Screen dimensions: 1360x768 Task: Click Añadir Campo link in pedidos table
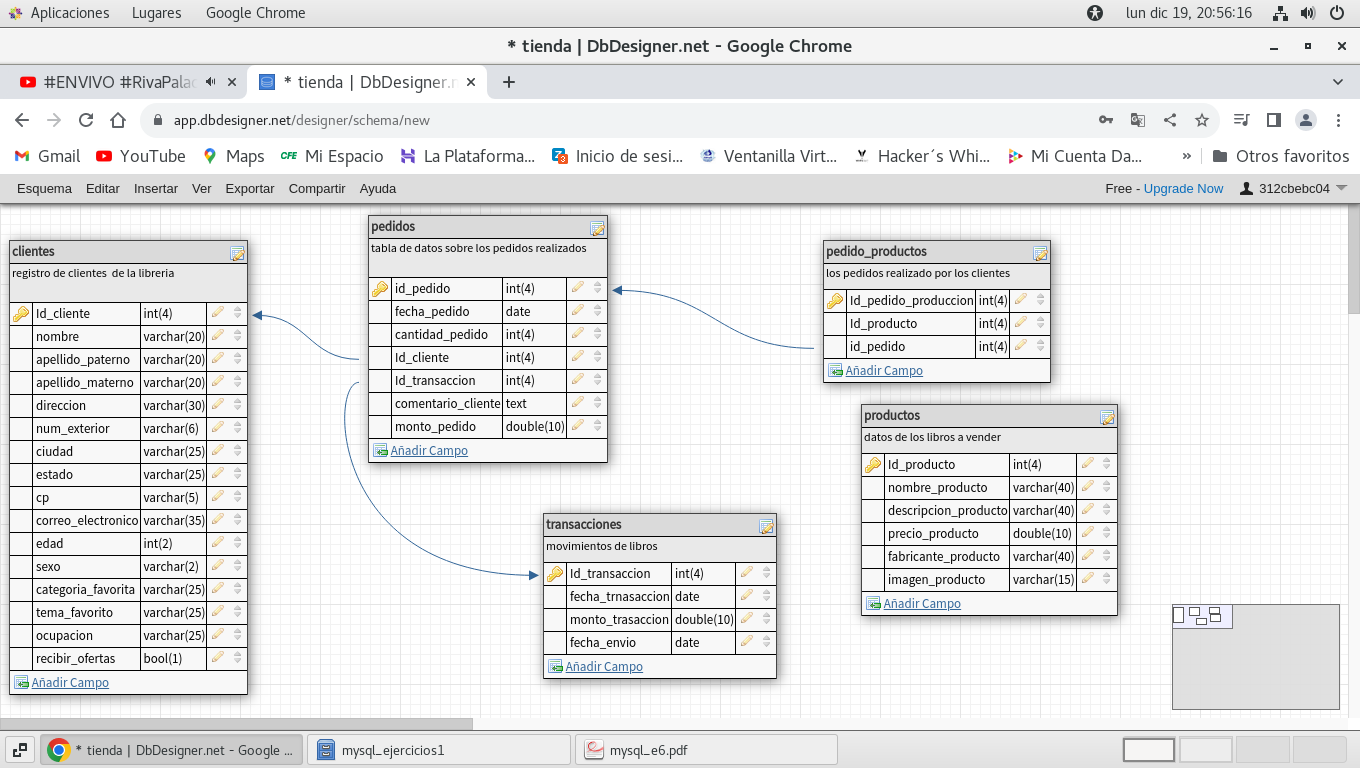click(428, 450)
